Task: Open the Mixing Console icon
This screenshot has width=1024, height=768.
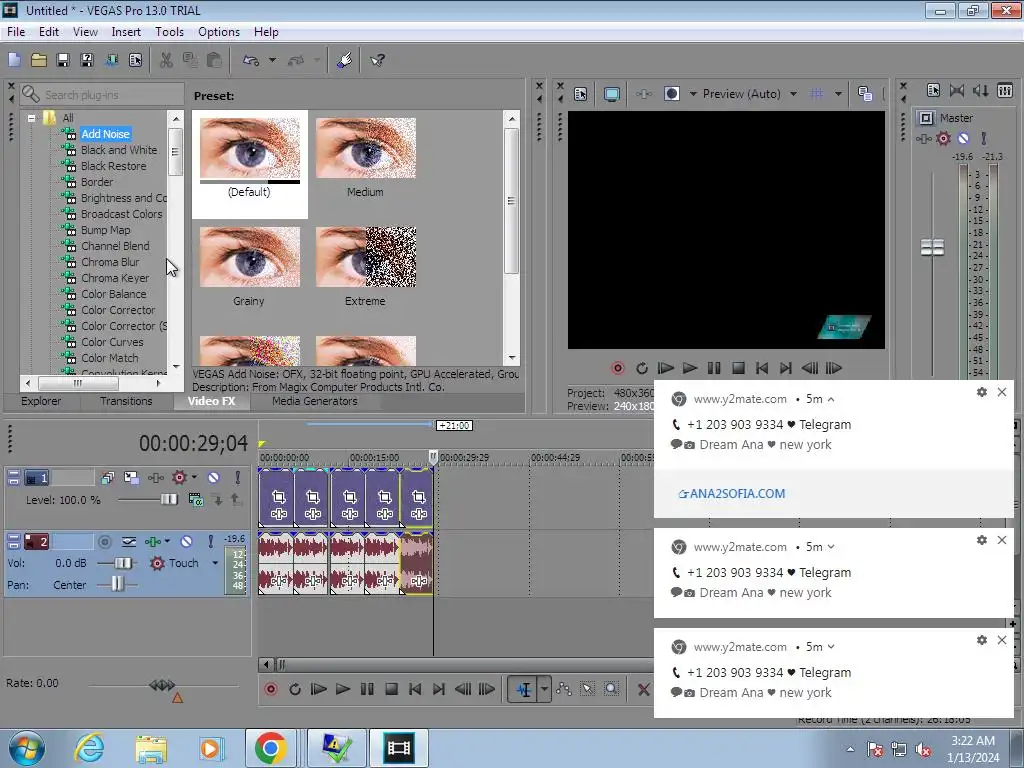Action: (1005, 91)
